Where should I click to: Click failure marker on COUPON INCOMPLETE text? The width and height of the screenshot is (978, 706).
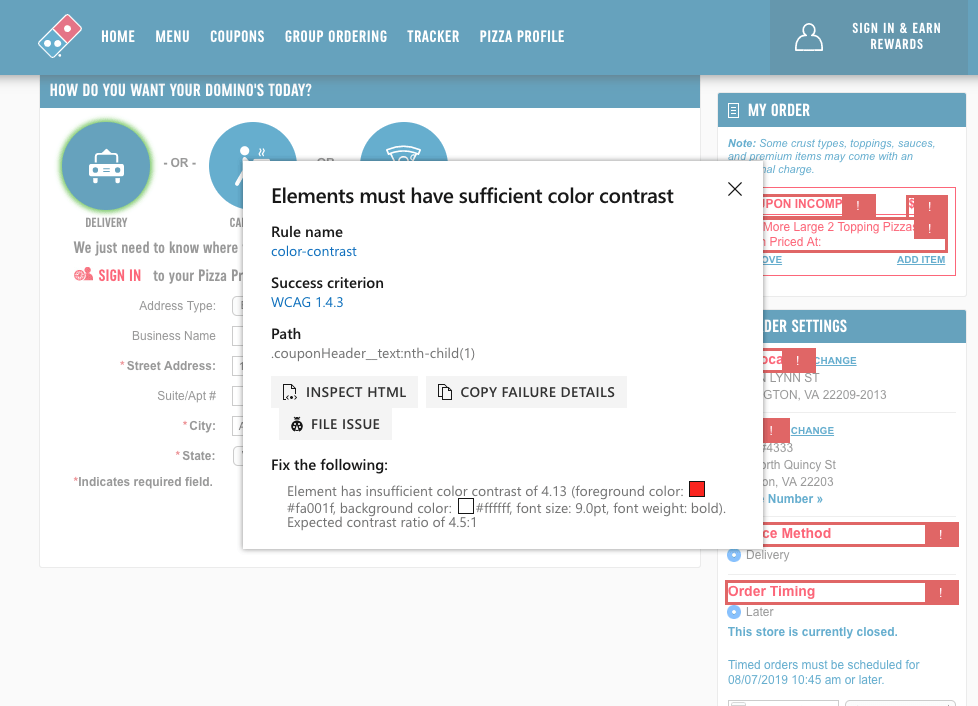tap(858, 205)
